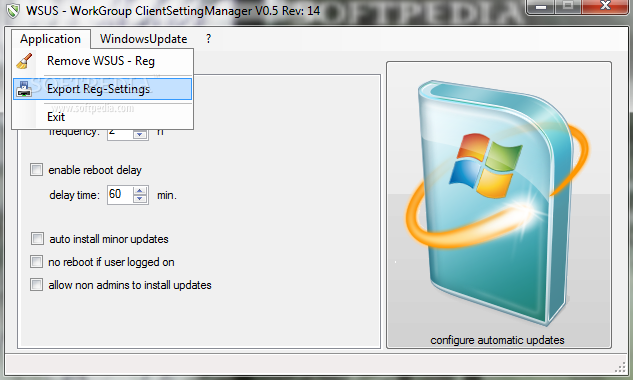Decrease frequency value with down arrow
The height and width of the screenshot is (380, 633).
click(140, 134)
